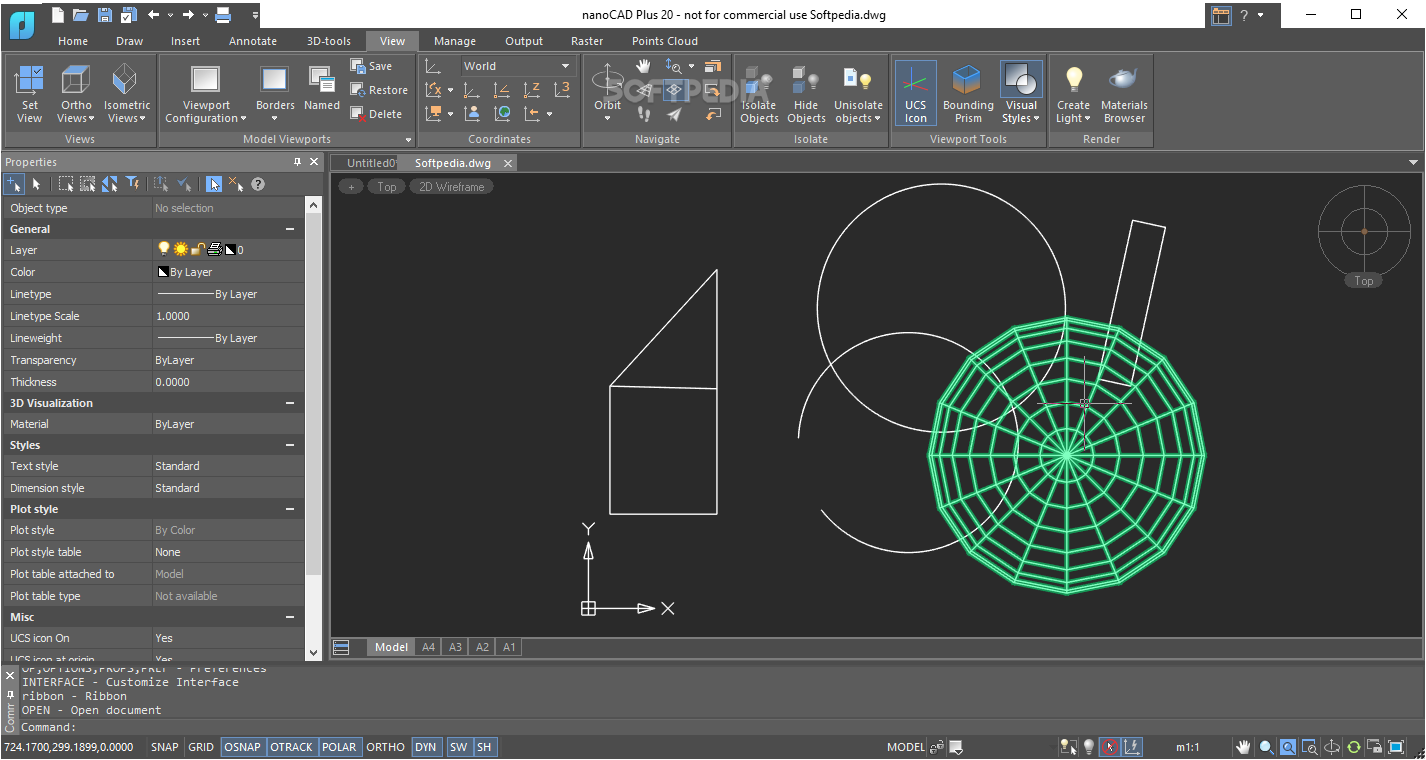Click the Top view label button in viewport

387,187
